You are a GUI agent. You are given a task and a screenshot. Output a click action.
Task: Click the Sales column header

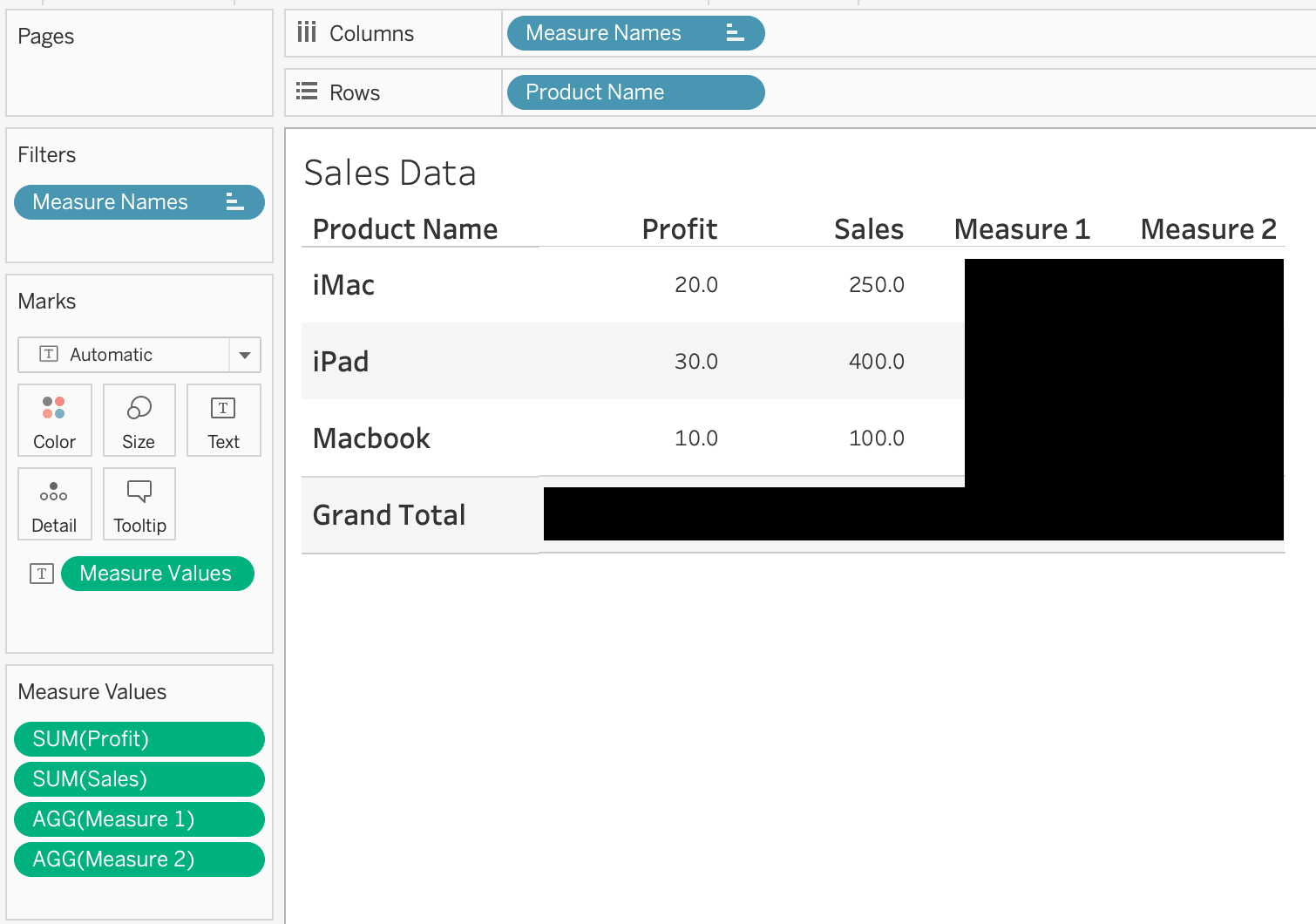pyautogui.click(x=869, y=229)
